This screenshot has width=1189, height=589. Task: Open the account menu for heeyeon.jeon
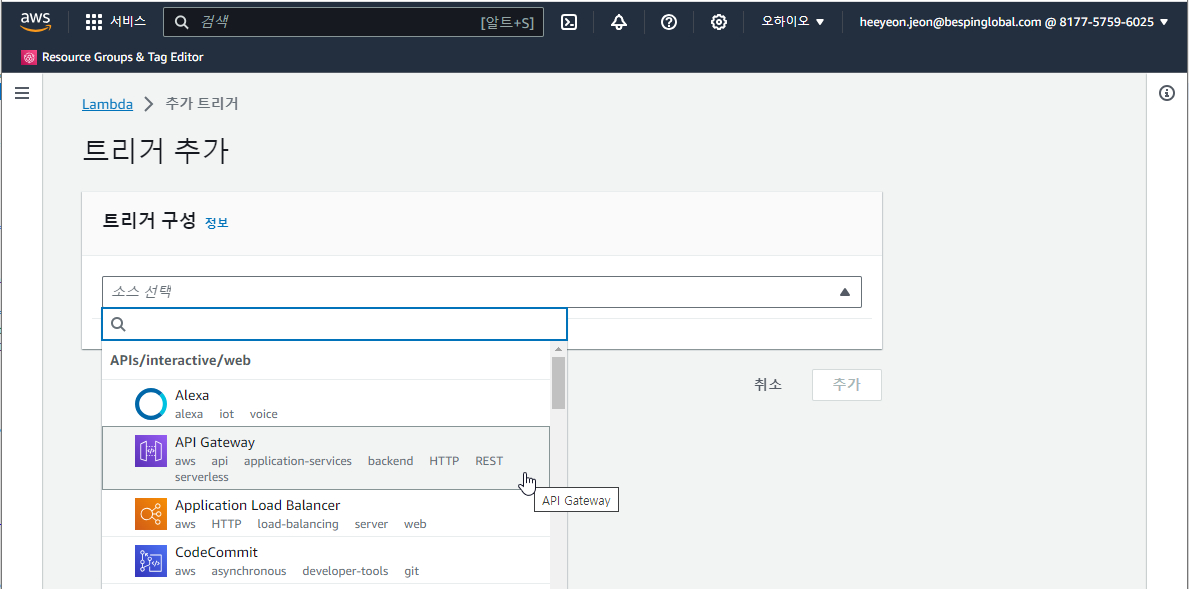point(1014,22)
